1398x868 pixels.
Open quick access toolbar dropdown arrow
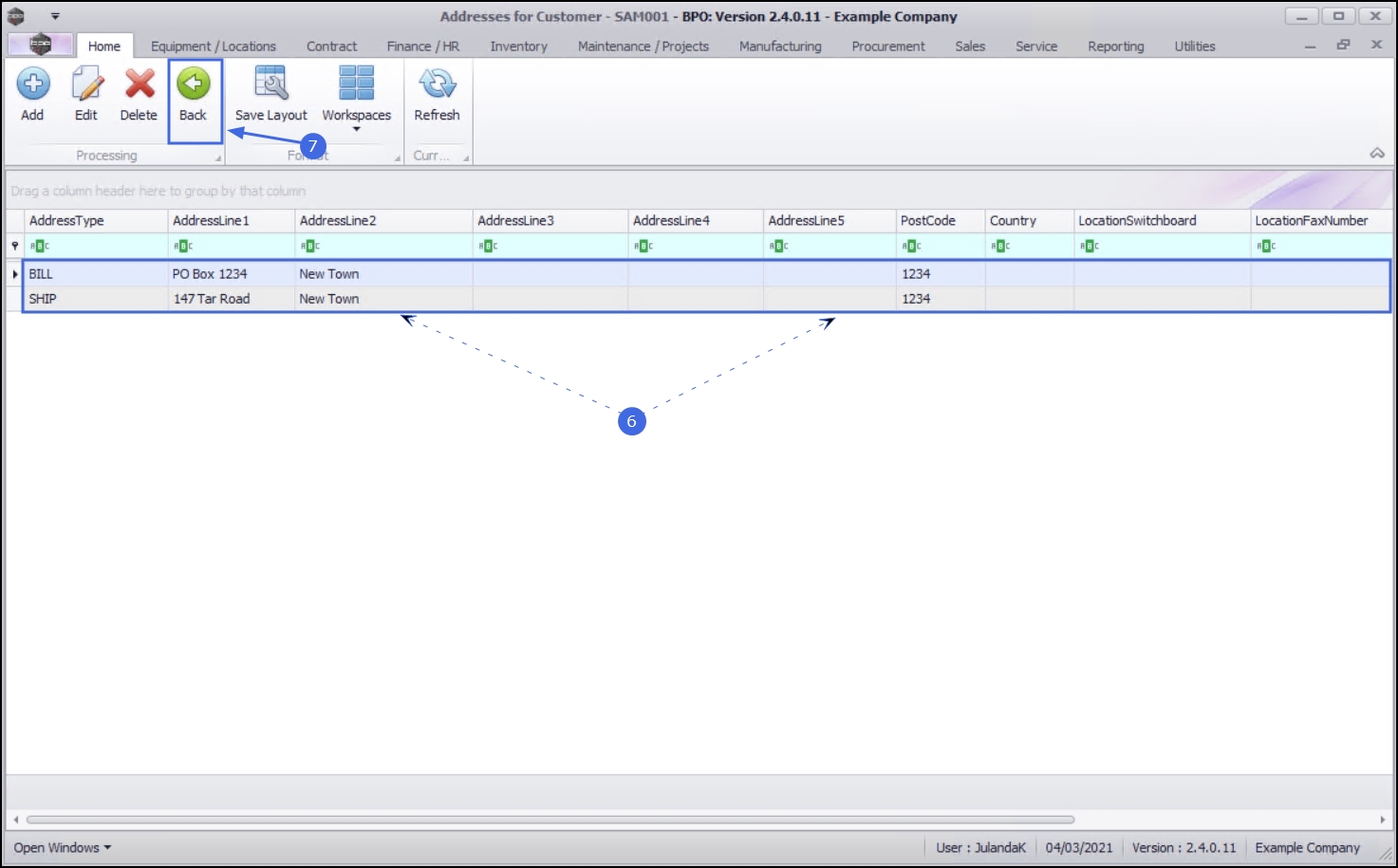[55, 16]
